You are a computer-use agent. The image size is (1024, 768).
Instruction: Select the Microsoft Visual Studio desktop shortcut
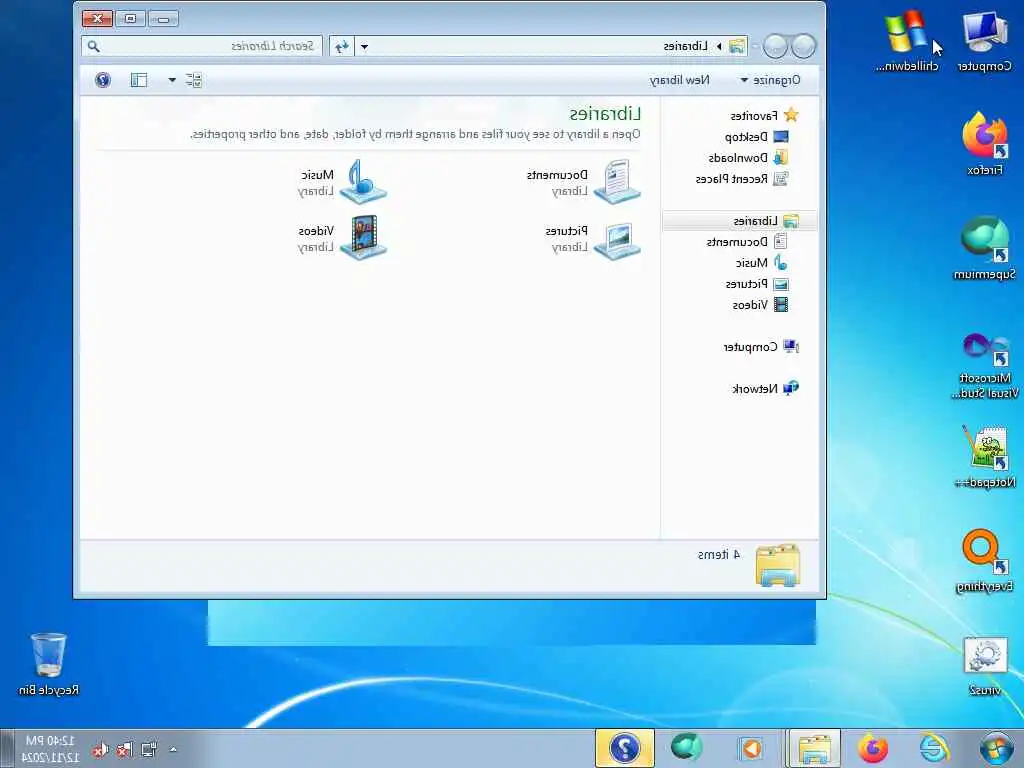(x=984, y=366)
